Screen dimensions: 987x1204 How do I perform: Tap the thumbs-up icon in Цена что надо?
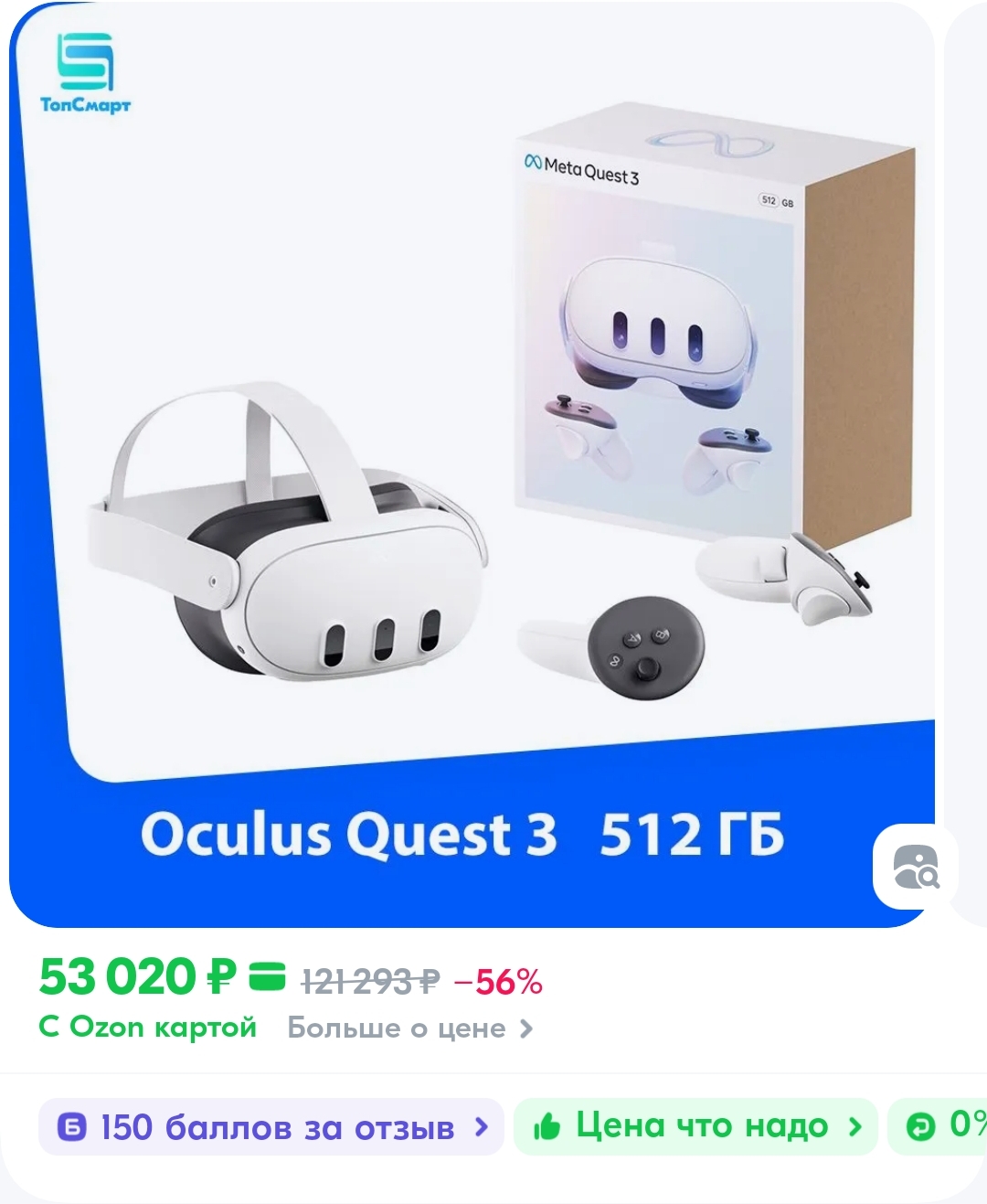coord(547,1126)
